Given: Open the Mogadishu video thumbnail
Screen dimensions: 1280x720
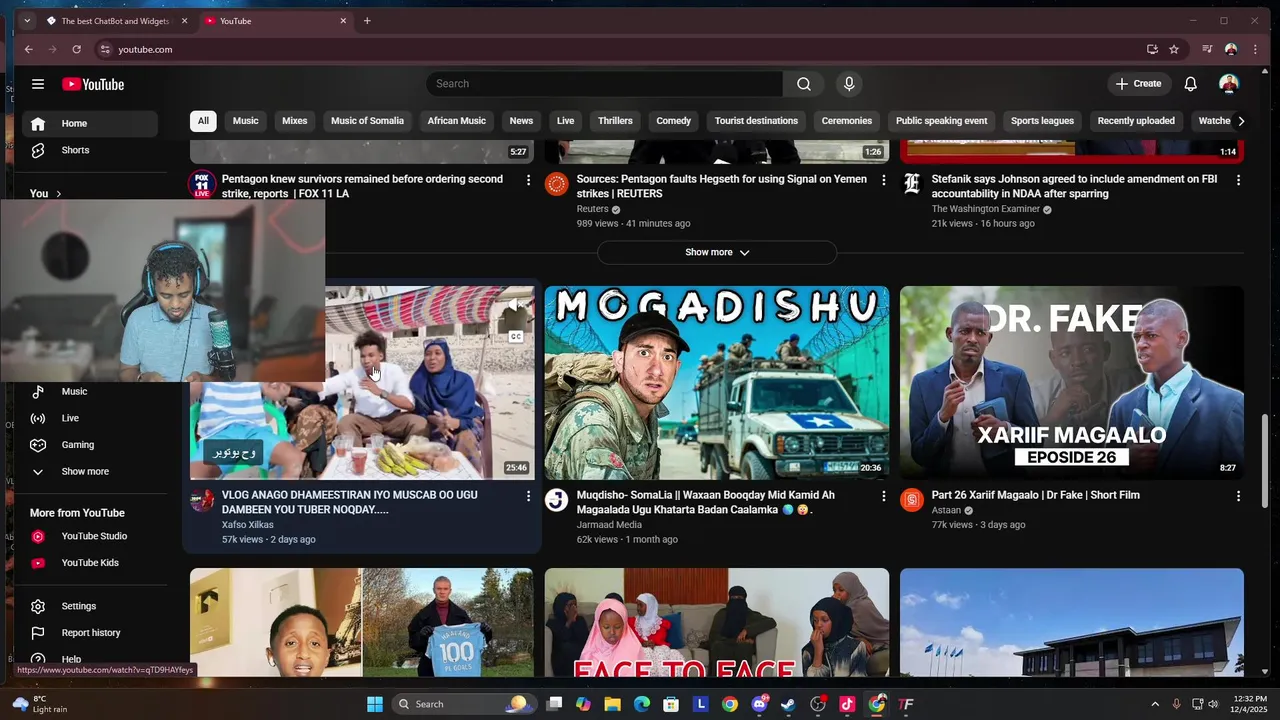Looking at the screenshot, I should click(x=717, y=383).
